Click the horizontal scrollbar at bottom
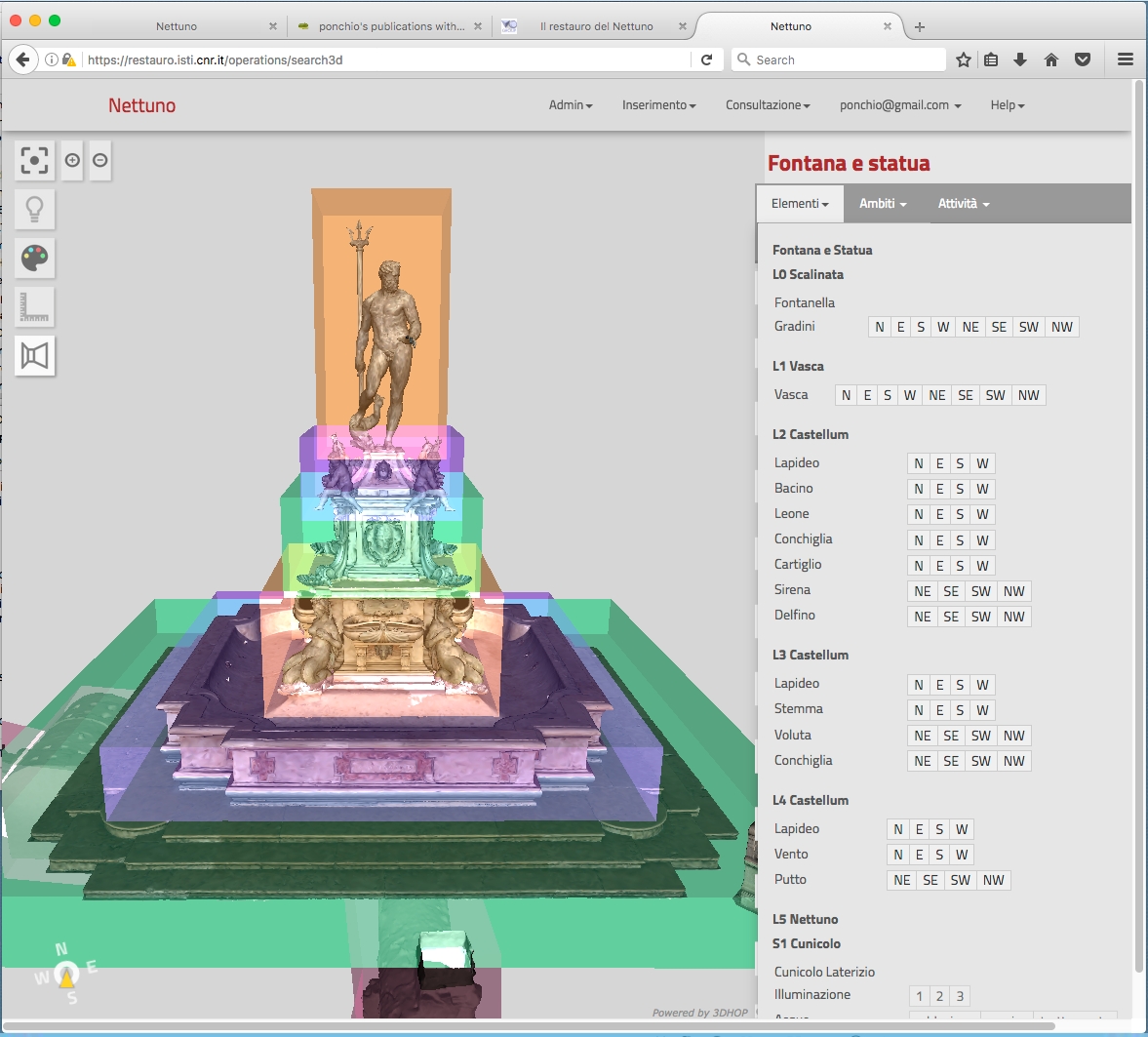Image resolution: width=1148 pixels, height=1037 pixels. coord(529,1025)
